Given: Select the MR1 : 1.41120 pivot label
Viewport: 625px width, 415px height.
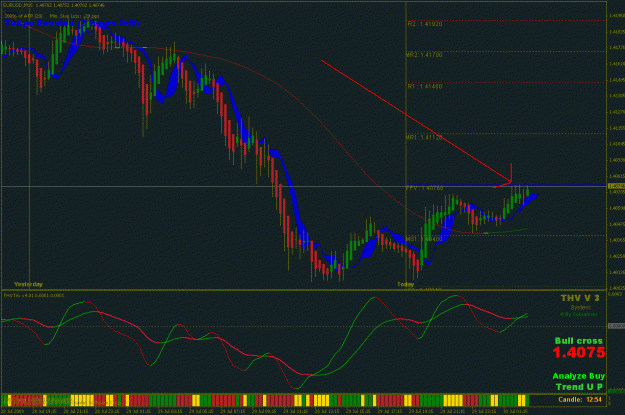Looking at the screenshot, I should coord(424,138).
